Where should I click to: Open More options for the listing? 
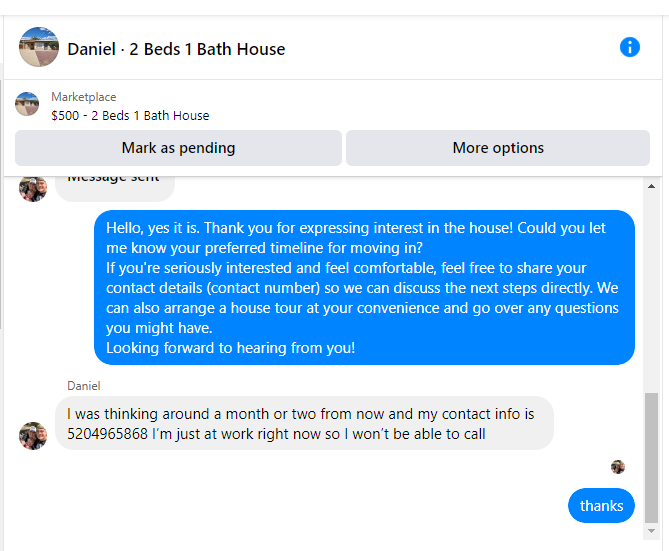[498, 148]
